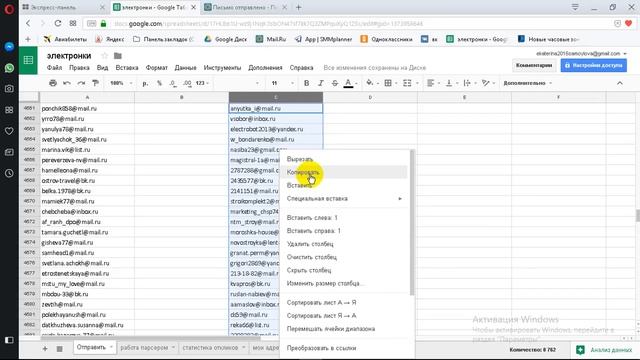Open vertical align options
Screen dimensions: 640x360
click(449, 83)
